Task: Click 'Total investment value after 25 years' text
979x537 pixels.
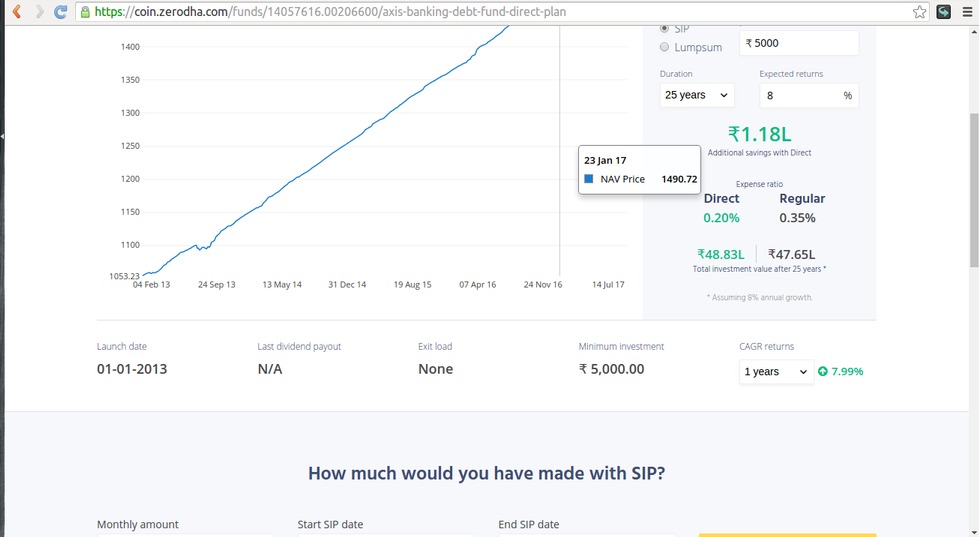Action: click(x=759, y=269)
